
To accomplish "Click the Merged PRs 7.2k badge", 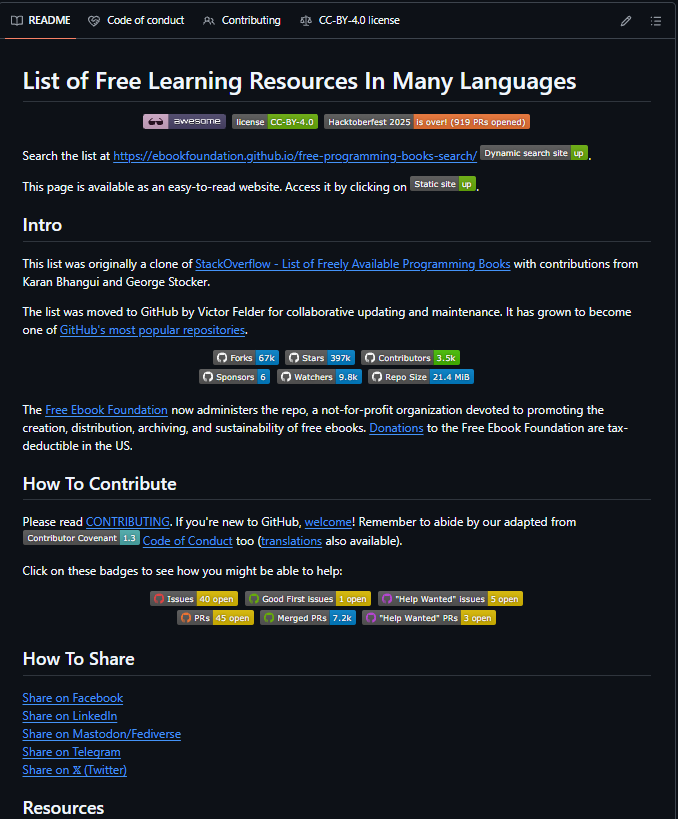I will 308,618.
